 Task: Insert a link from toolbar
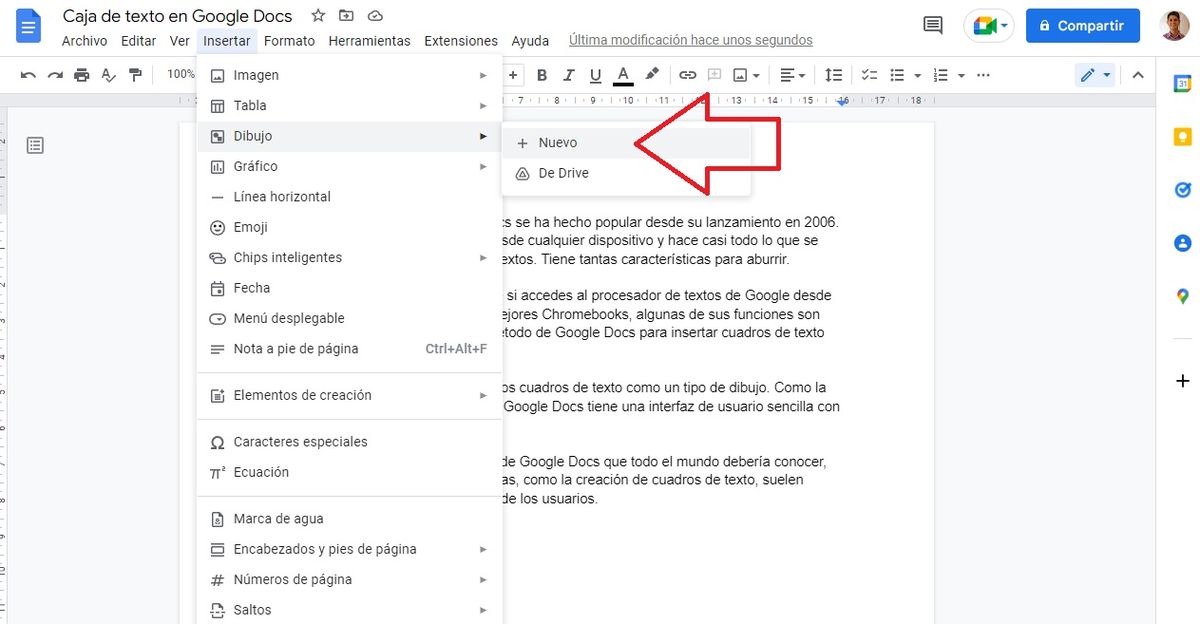pos(687,75)
